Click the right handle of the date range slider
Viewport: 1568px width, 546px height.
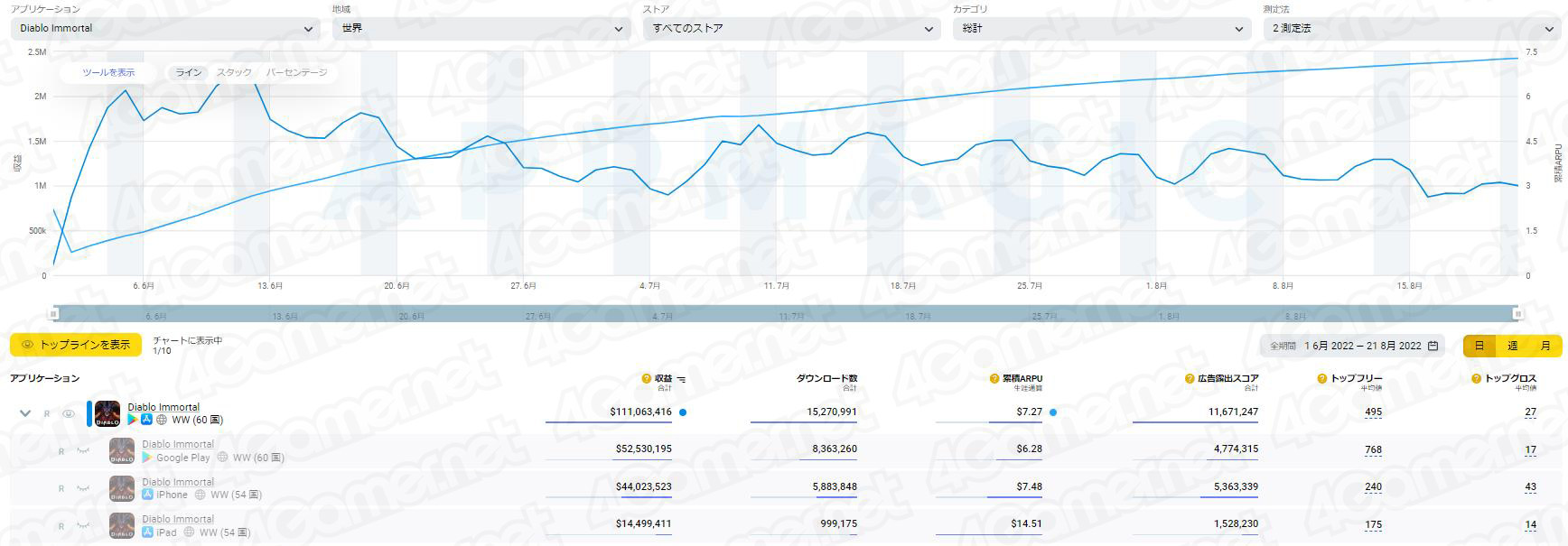point(1517,314)
